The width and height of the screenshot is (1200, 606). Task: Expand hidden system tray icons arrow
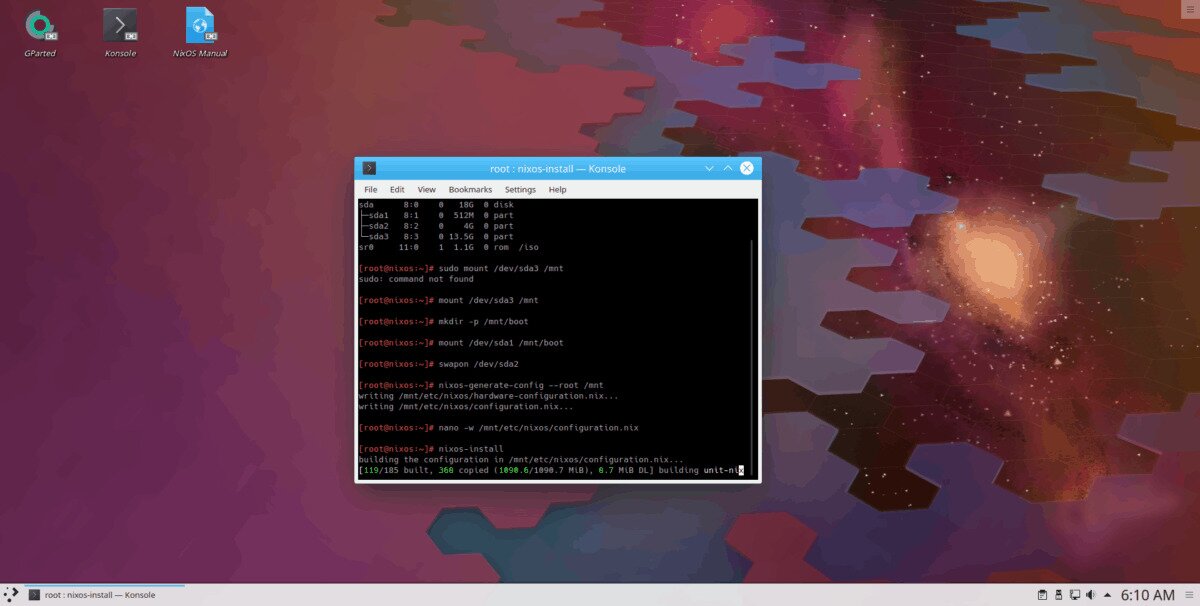click(x=1107, y=595)
